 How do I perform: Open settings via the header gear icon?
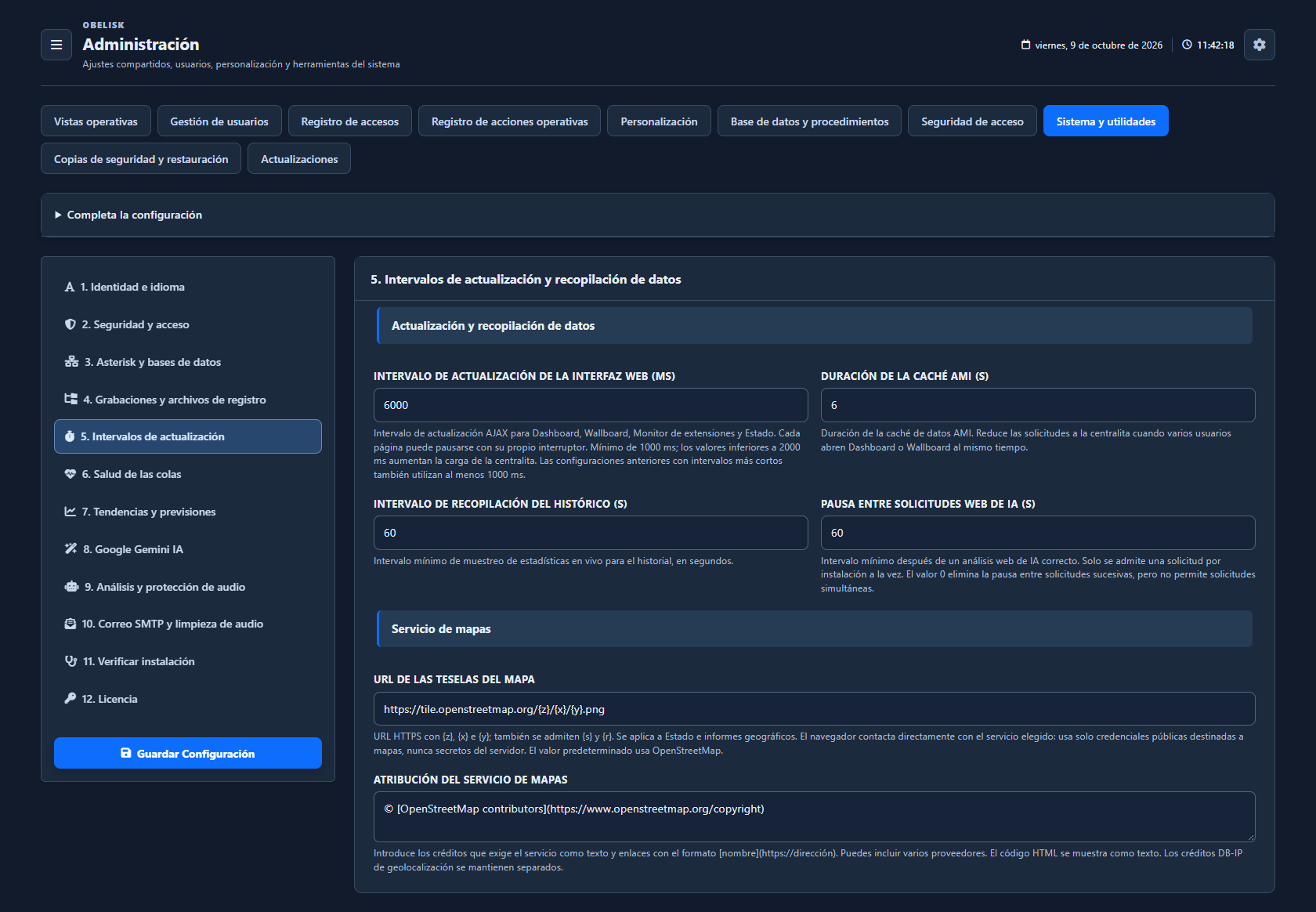[1260, 45]
